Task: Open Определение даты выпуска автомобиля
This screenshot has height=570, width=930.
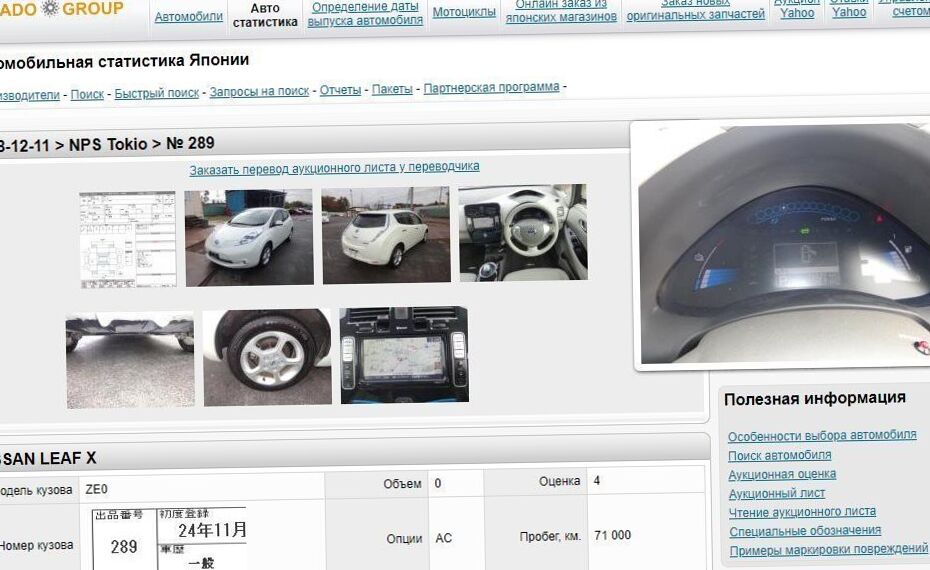Action: (x=365, y=13)
